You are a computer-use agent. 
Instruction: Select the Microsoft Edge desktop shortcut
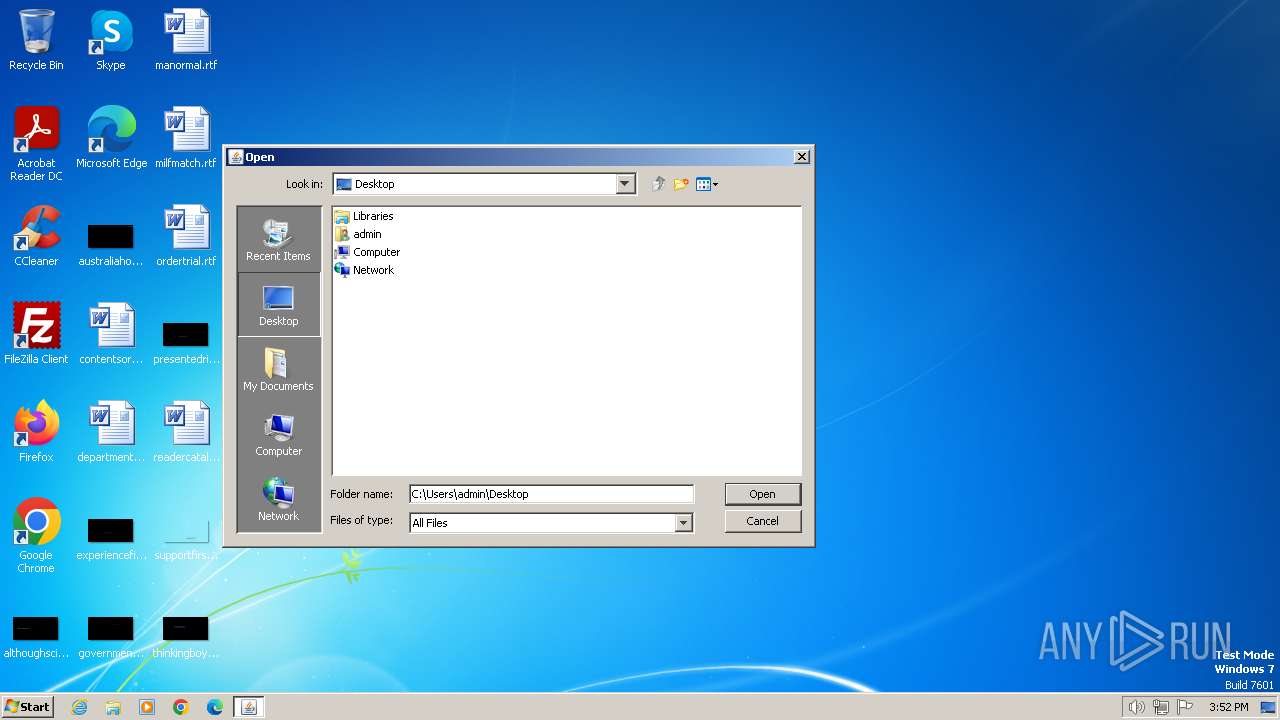coord(111,138)
